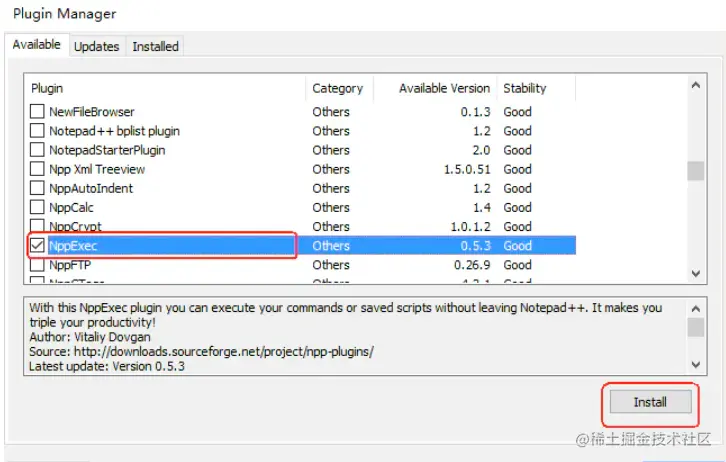
Task: Select the NppFTP name
Action: click(x=70, y=265)
